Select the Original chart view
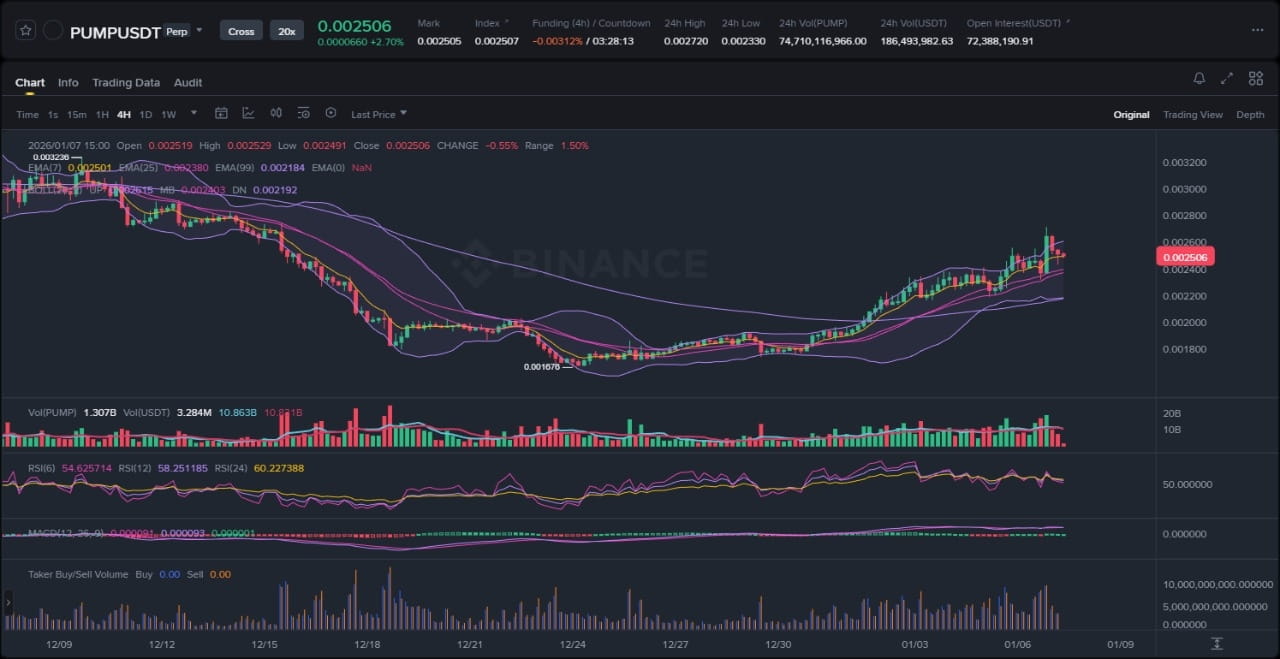Viewport: 1280px width, 659px height. [1131, 115]
